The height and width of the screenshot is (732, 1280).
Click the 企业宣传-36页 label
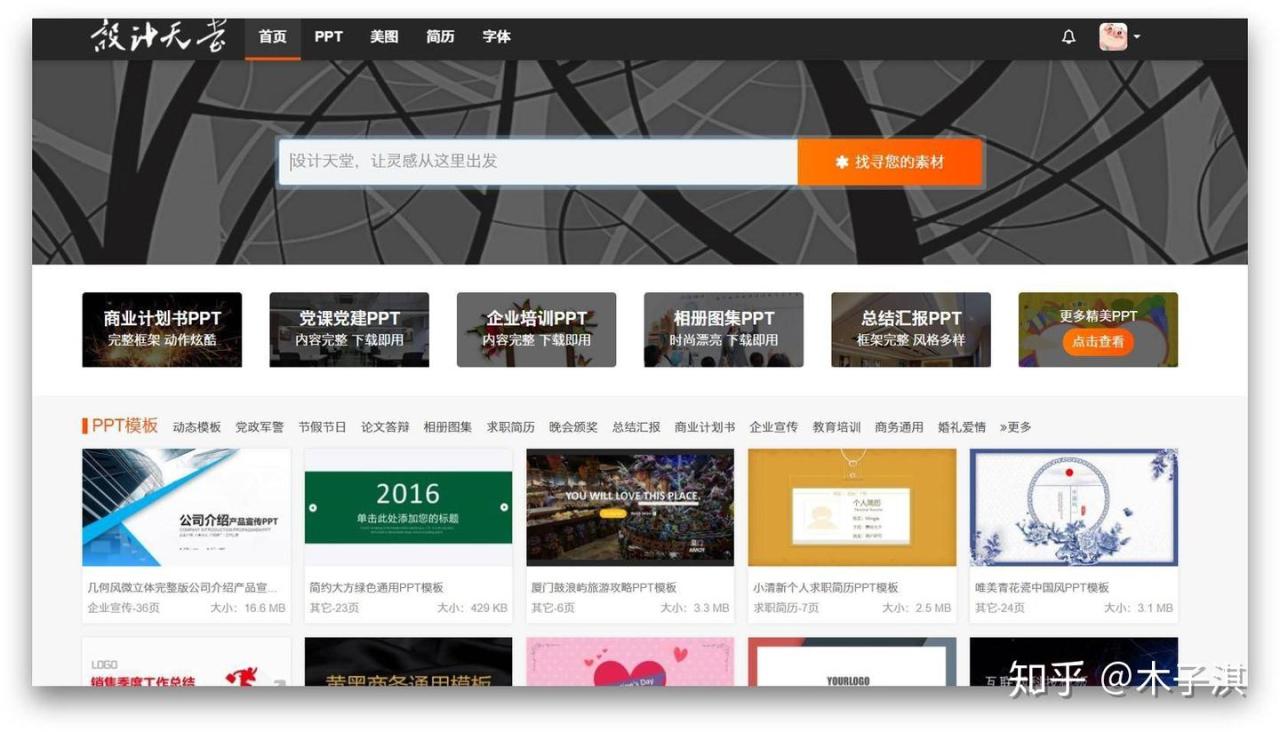[123, 608]
